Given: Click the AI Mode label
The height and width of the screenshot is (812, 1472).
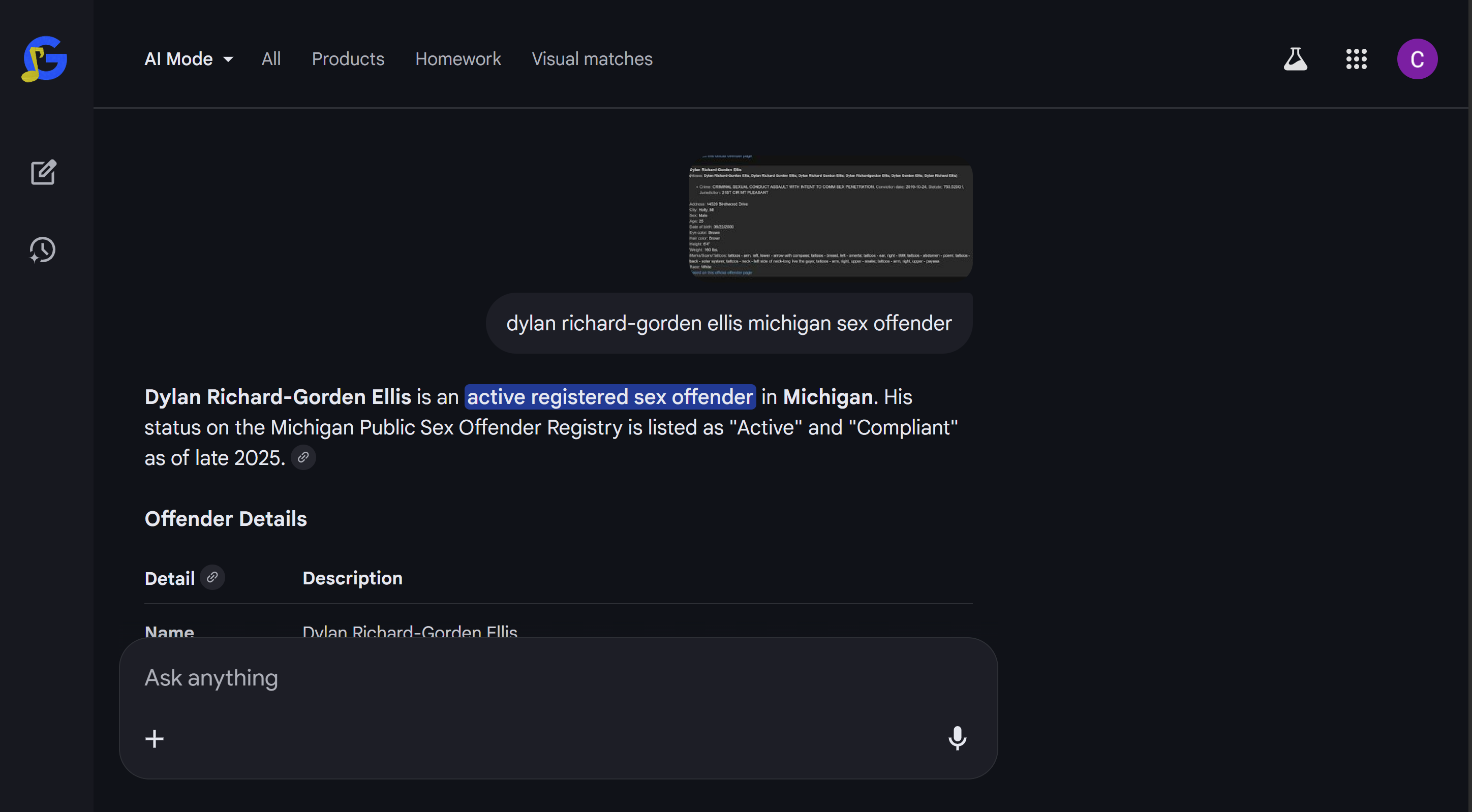Looking at the screenshot, I should pyautogui.click(x=178, y=59).
